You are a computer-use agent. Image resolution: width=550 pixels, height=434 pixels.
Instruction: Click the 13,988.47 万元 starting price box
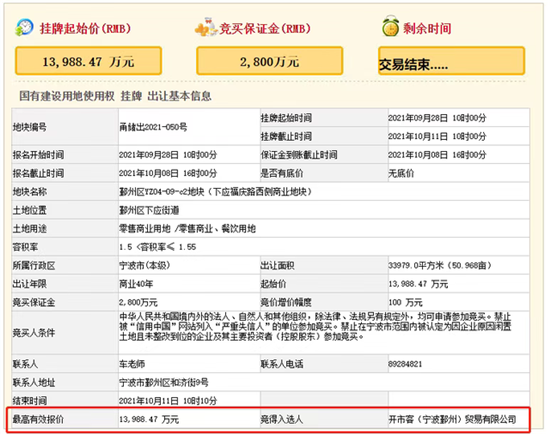(88, 61)
